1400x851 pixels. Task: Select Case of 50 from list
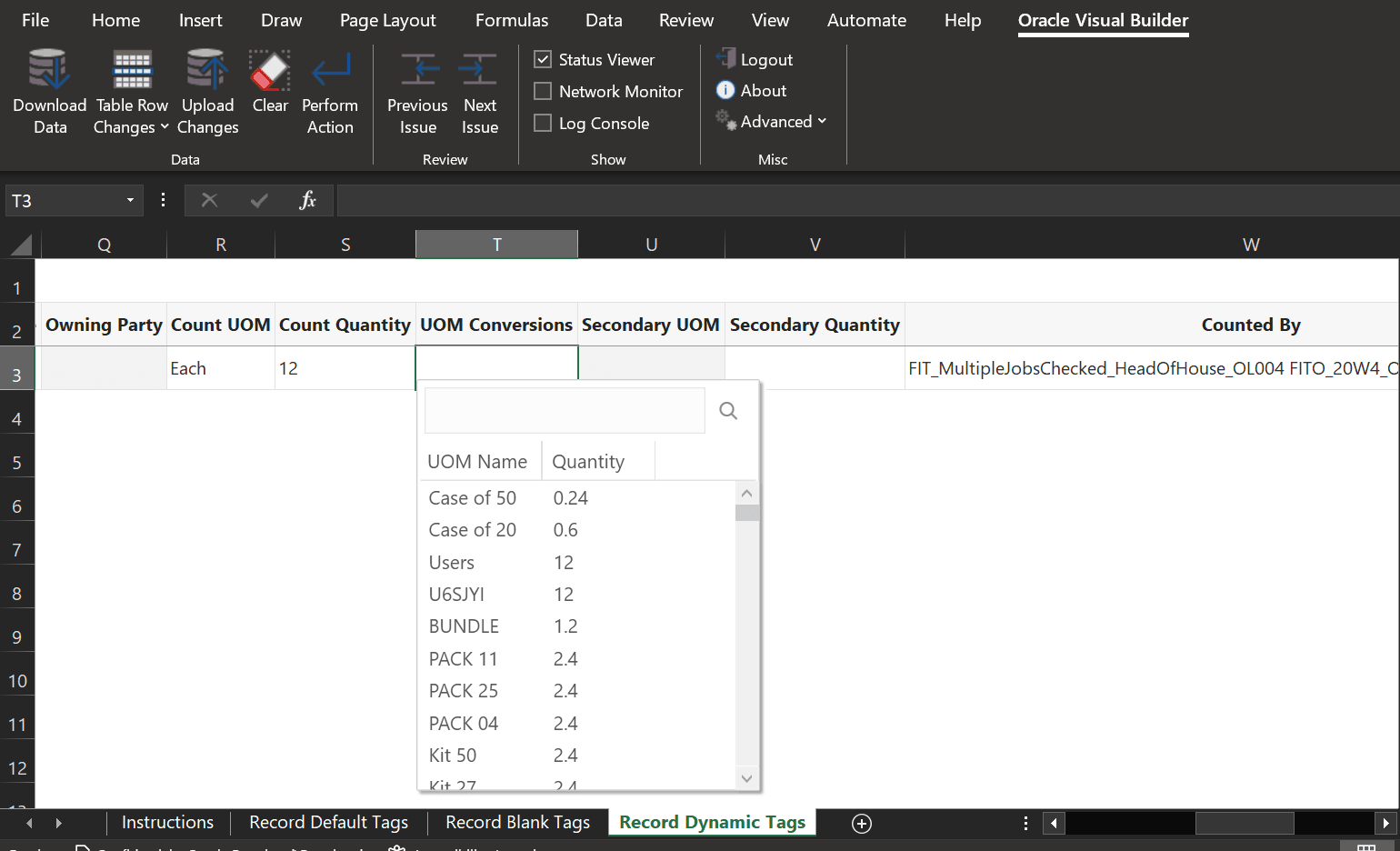[x=576, y=497]
